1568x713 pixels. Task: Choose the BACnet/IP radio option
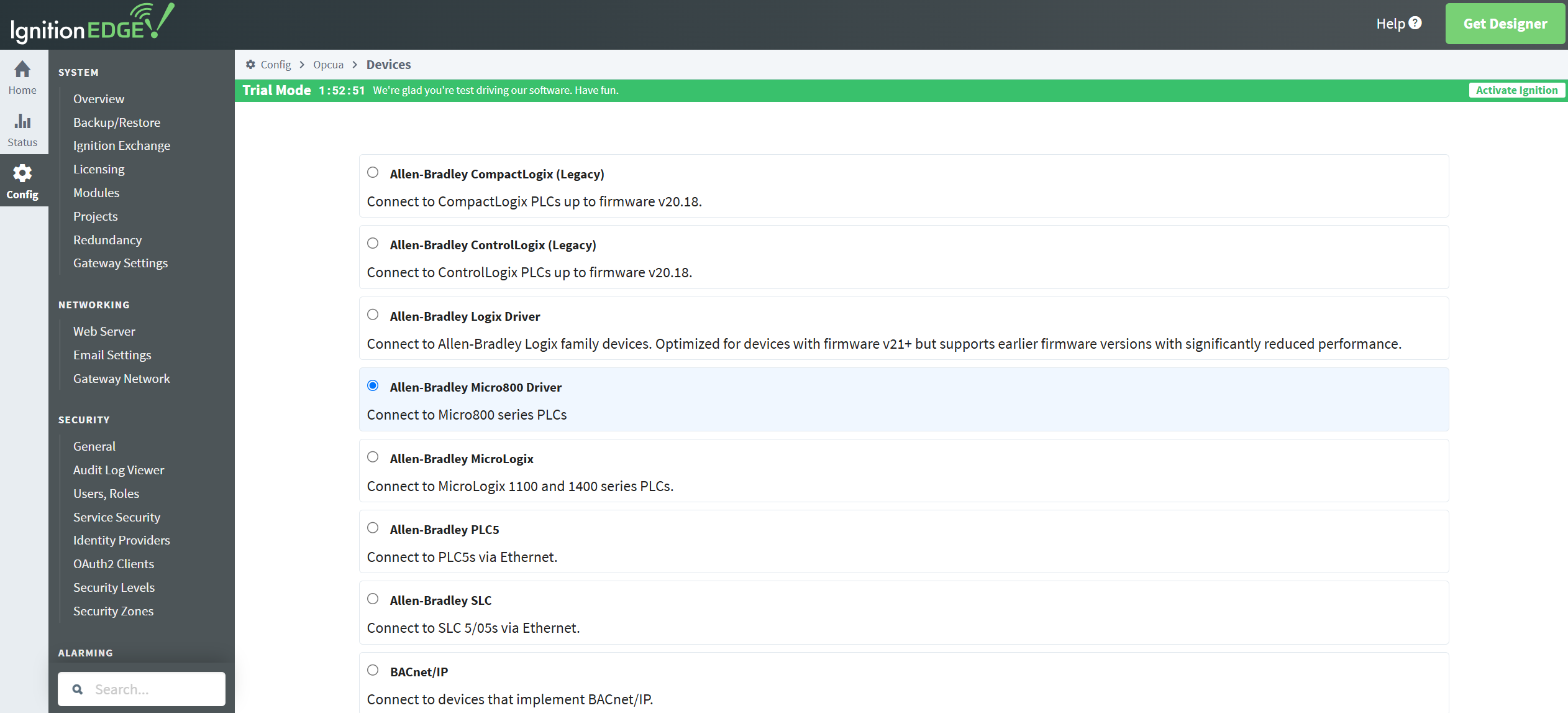point(373,670)
